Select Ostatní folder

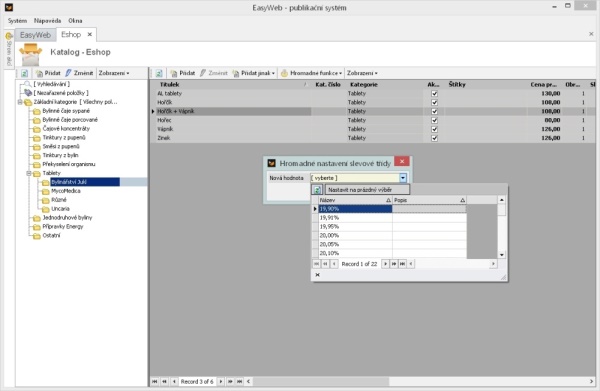[51, 235]
